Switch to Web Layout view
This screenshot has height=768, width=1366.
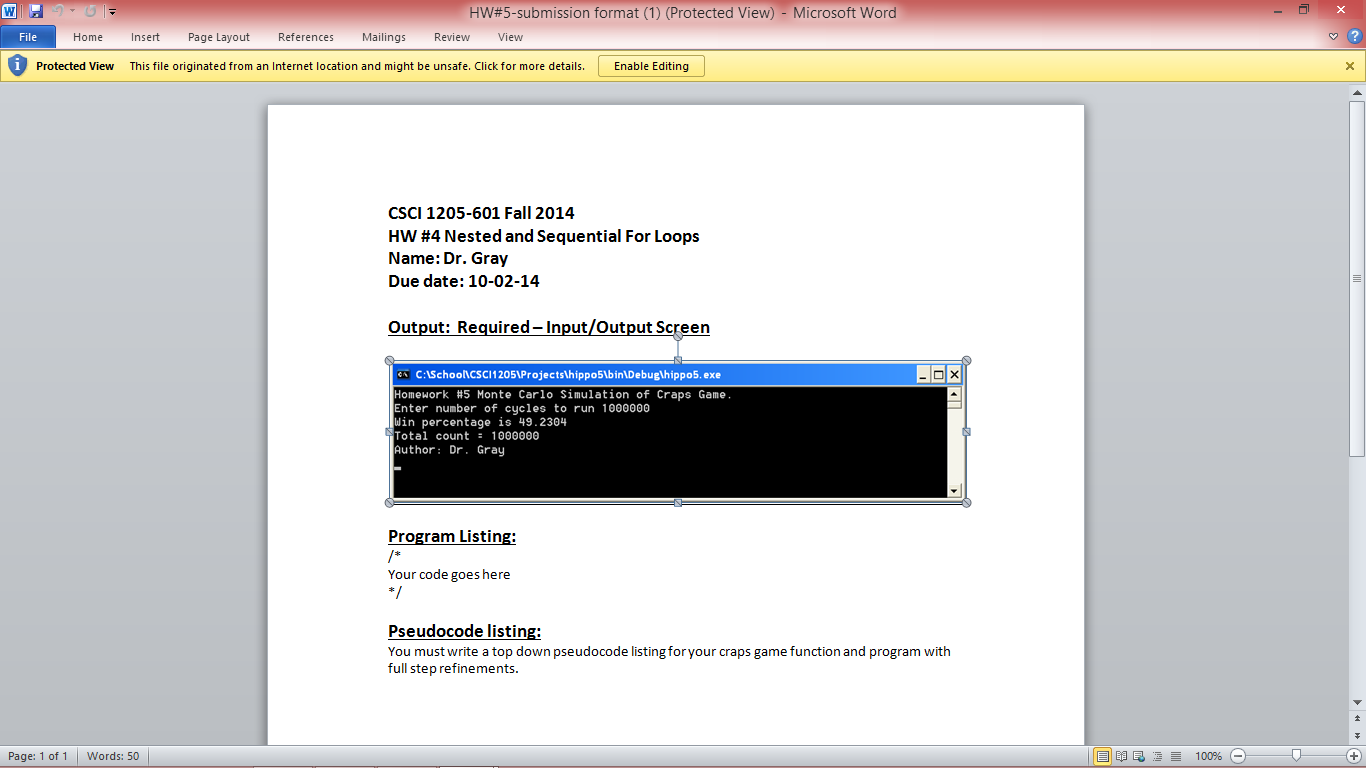coord(1140,756)
